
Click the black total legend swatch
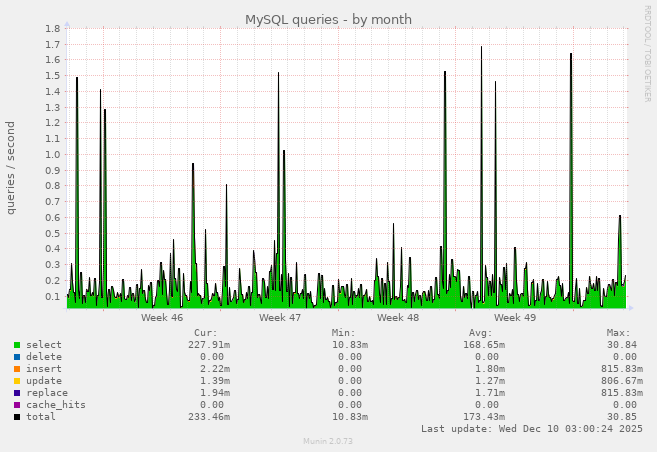[17, 417]
